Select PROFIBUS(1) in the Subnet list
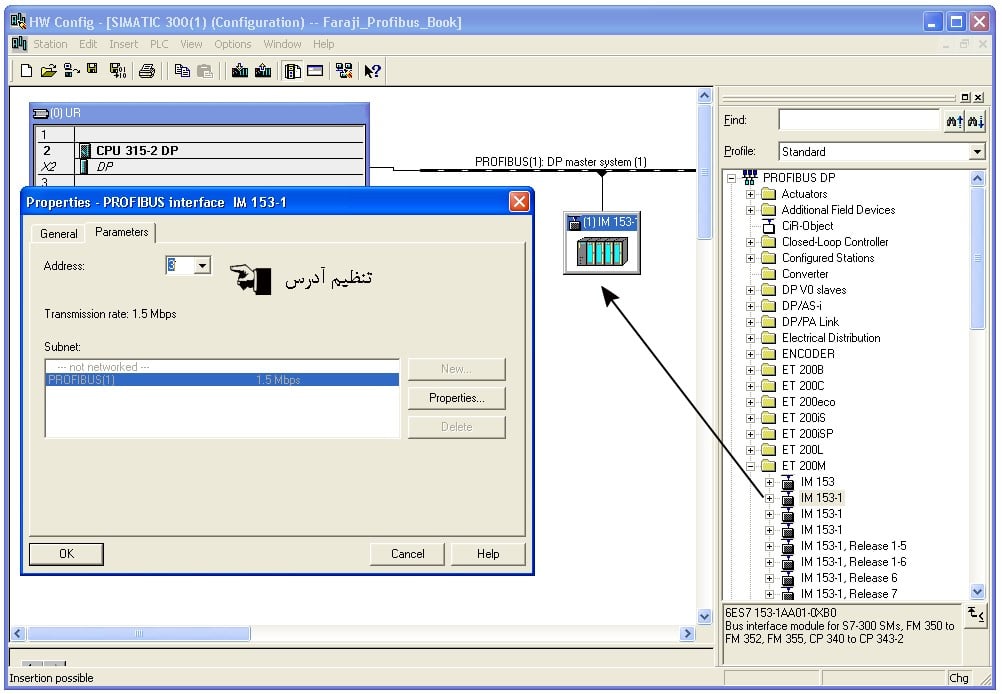Screen dimensions: 1002x694 coord(222,380)
